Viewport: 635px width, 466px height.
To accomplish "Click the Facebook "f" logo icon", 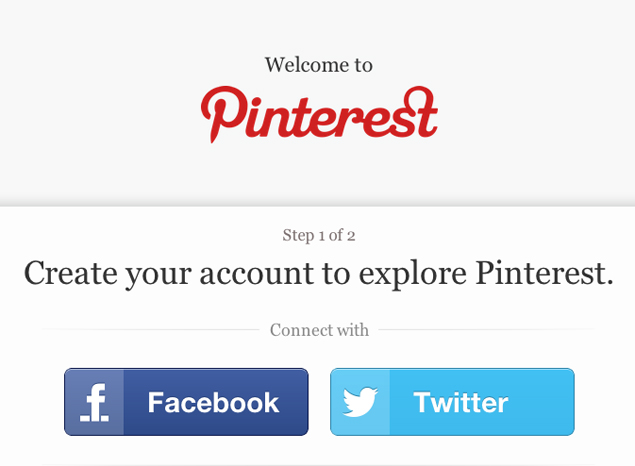I will point(95,402).
